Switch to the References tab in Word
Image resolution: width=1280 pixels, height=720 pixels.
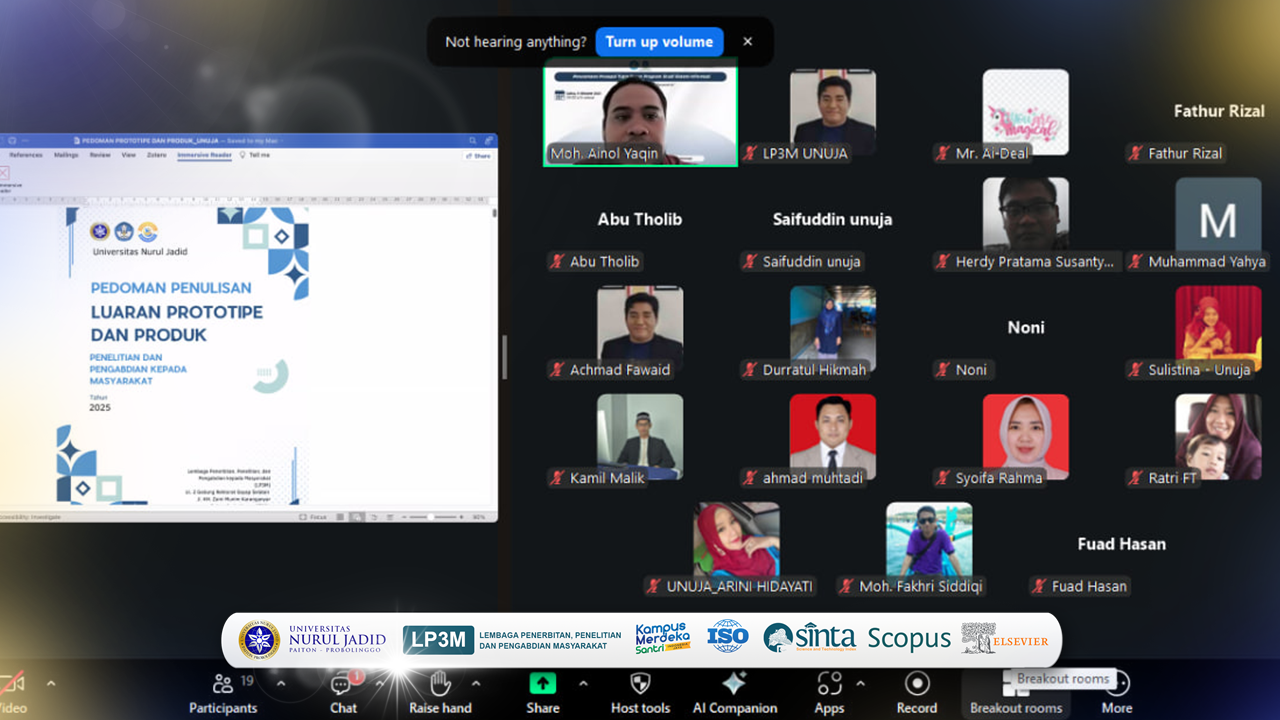tap(26, 155)
